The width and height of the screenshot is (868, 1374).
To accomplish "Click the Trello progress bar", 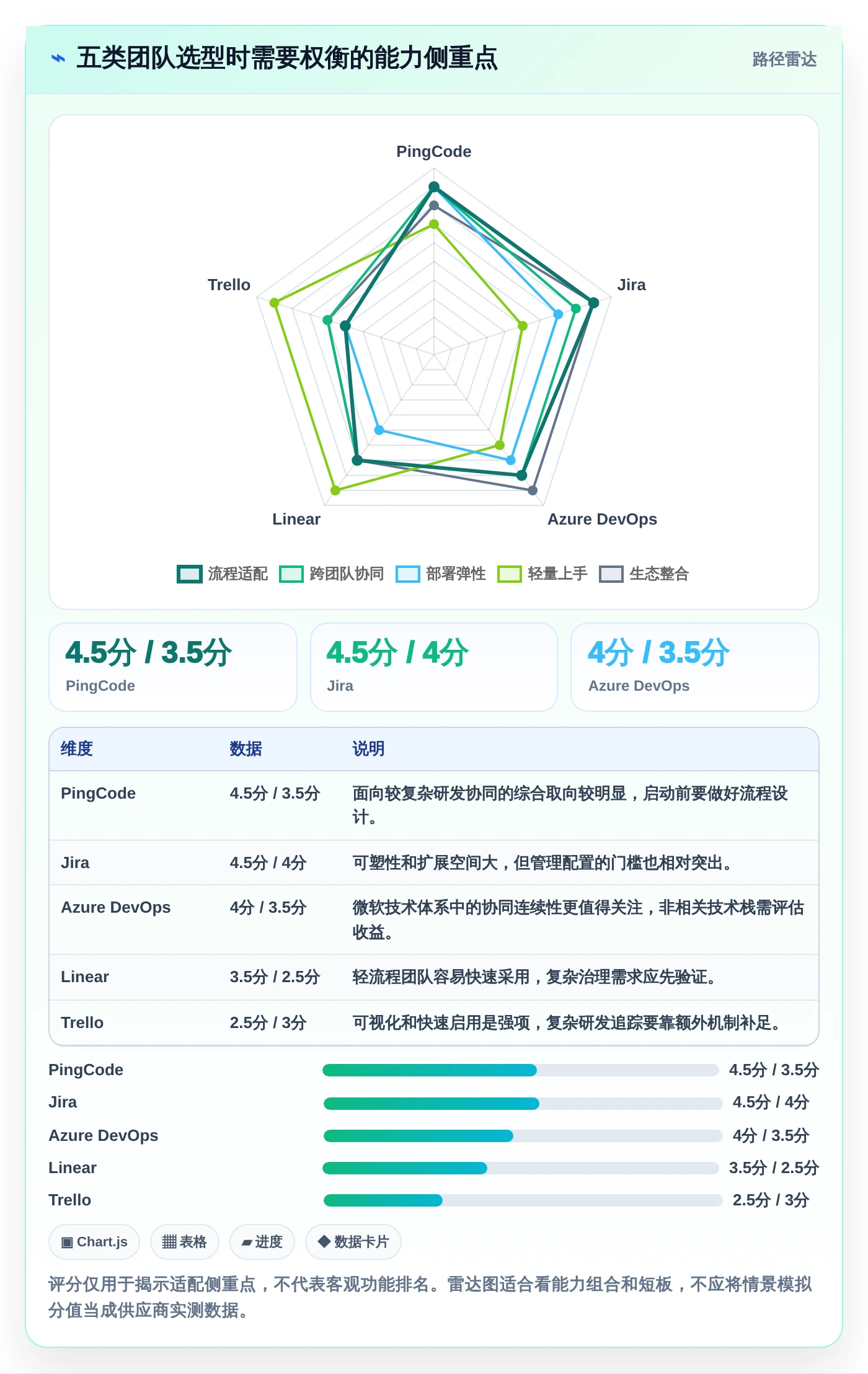I will point(523,1200).
